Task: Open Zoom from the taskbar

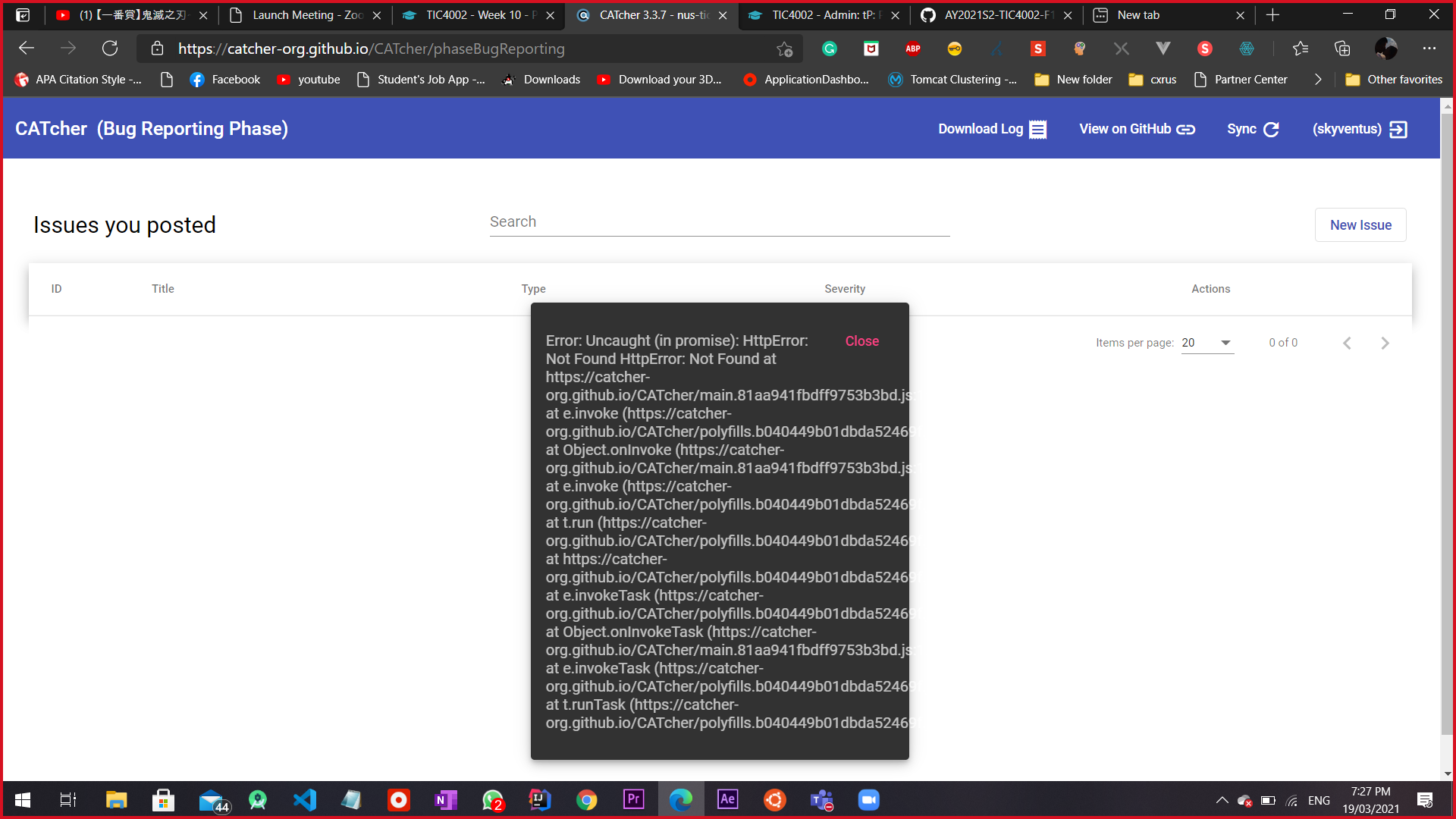Action: pyautogui.click(x=868, y=800)
